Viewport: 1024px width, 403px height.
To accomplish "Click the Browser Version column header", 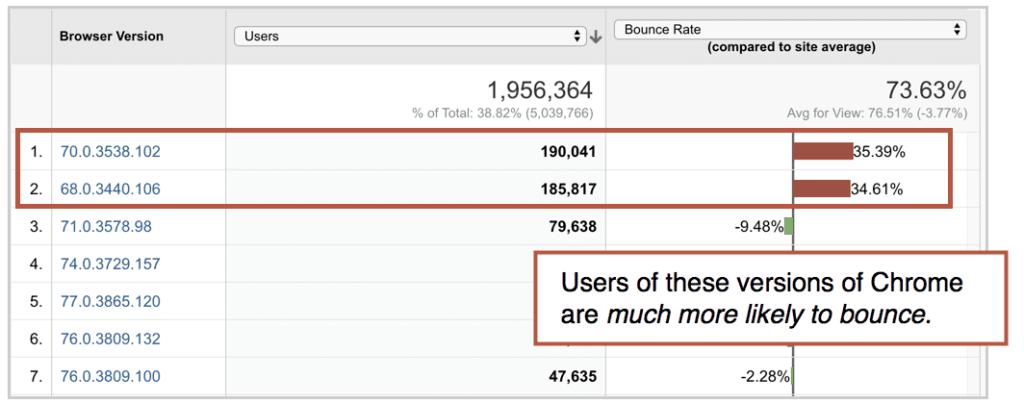I will tap(111, 36).
